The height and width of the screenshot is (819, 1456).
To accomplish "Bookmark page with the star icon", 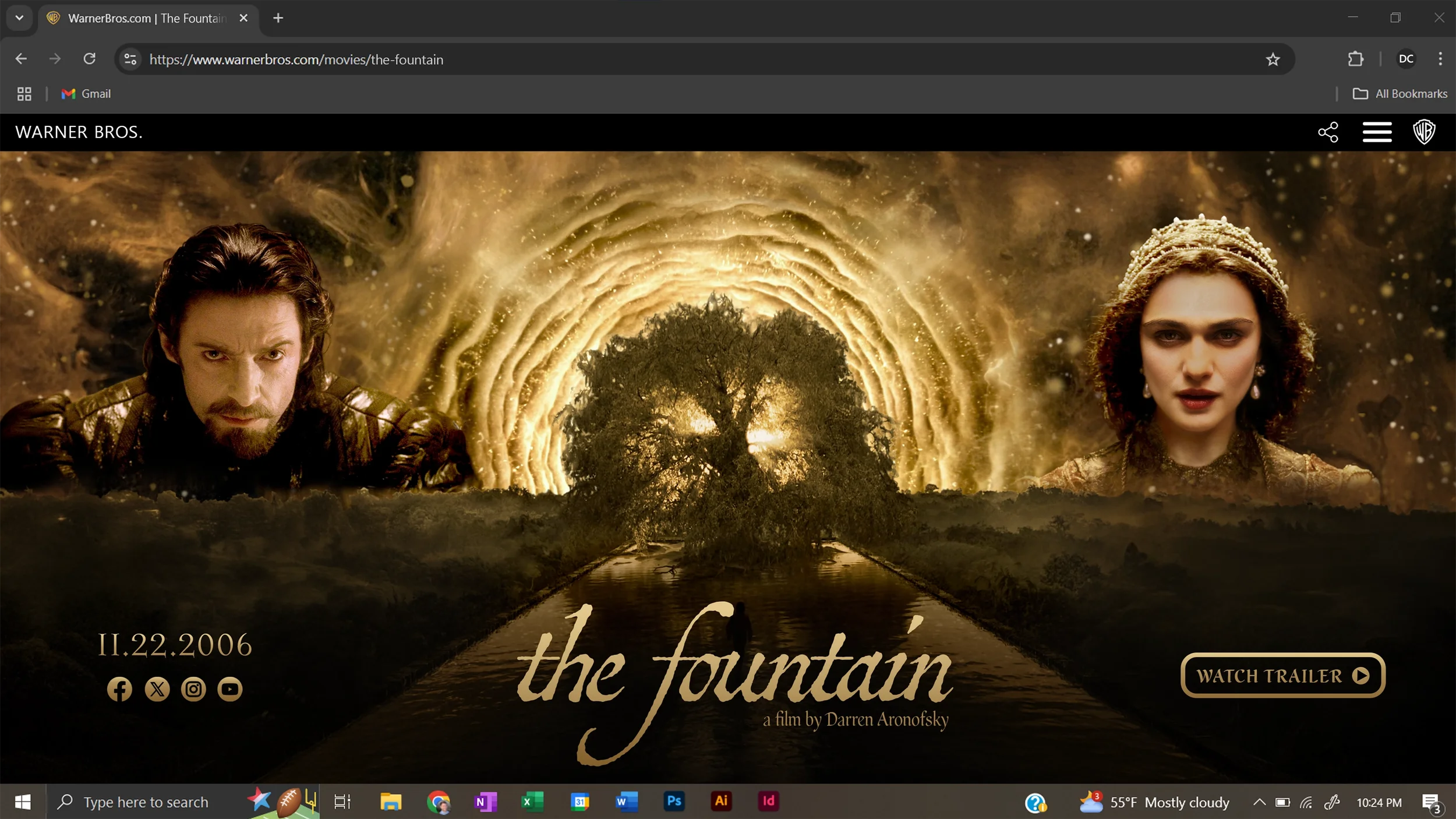I will (x=1273, y=59).
